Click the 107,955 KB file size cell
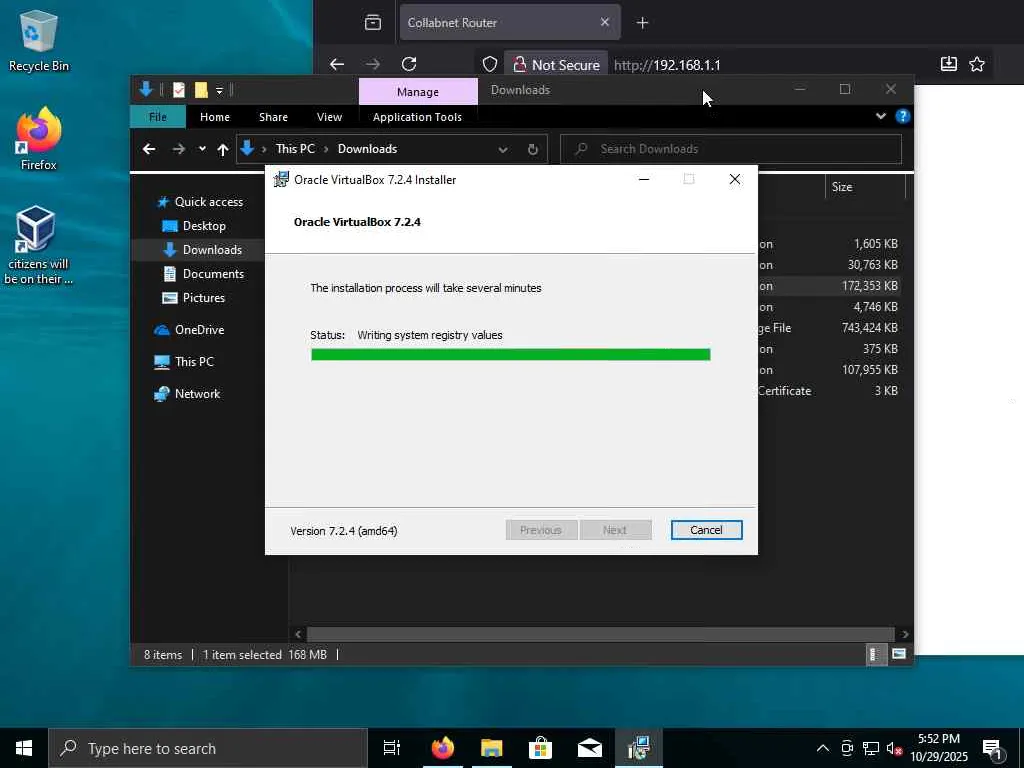 pyautogui.click(x=869, y=370)
